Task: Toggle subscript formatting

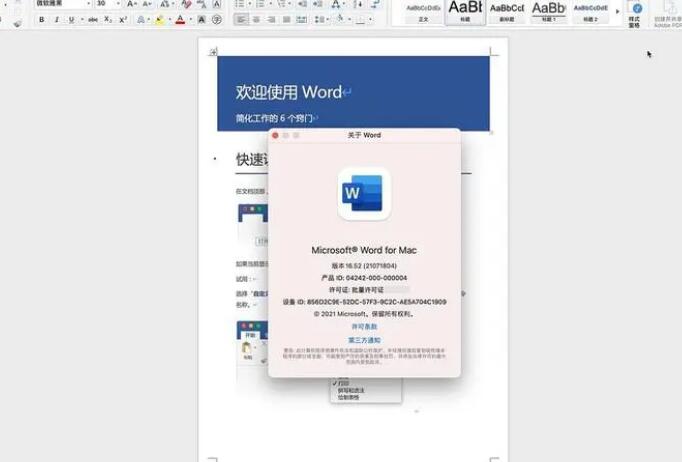Action: (x=108, y=19)
